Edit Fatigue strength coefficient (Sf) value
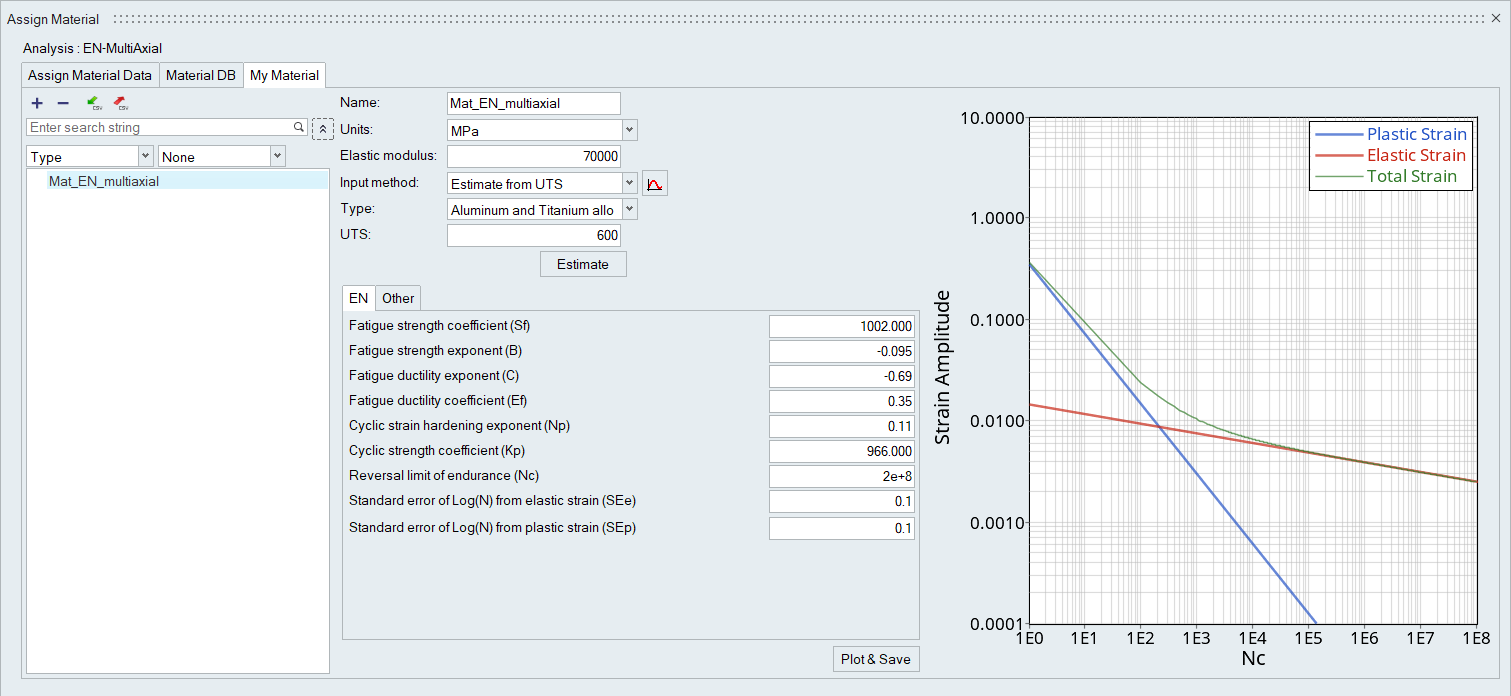Viewport: 1511px width, 696px height. coord(842,326)
